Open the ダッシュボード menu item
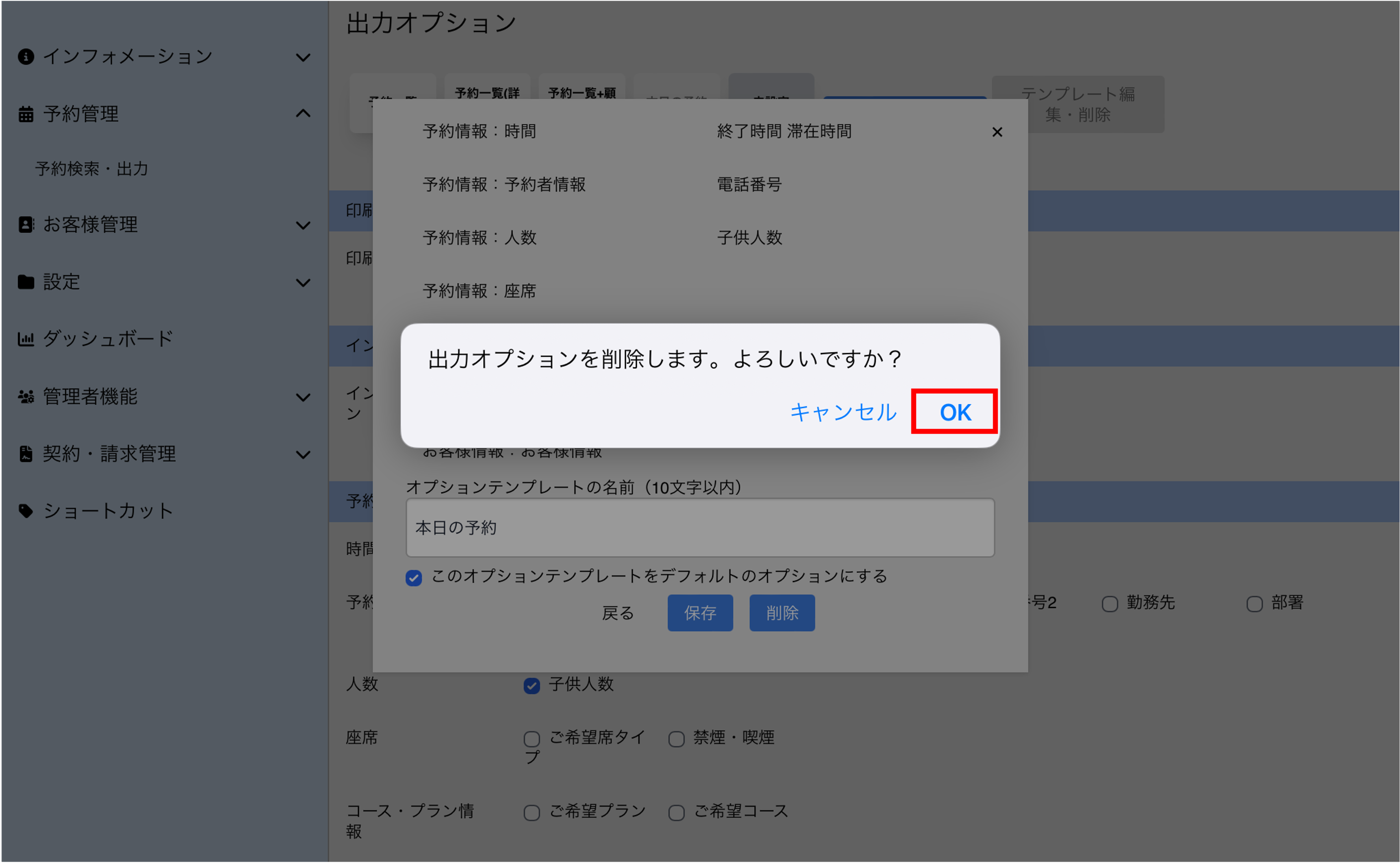 click(x=108, y=339)
